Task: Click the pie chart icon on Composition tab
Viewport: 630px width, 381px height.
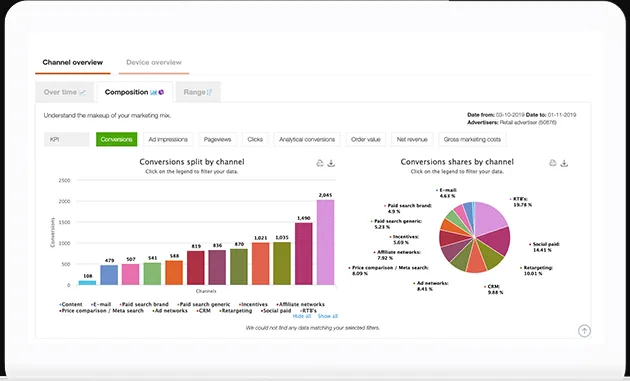Action: 161,92
